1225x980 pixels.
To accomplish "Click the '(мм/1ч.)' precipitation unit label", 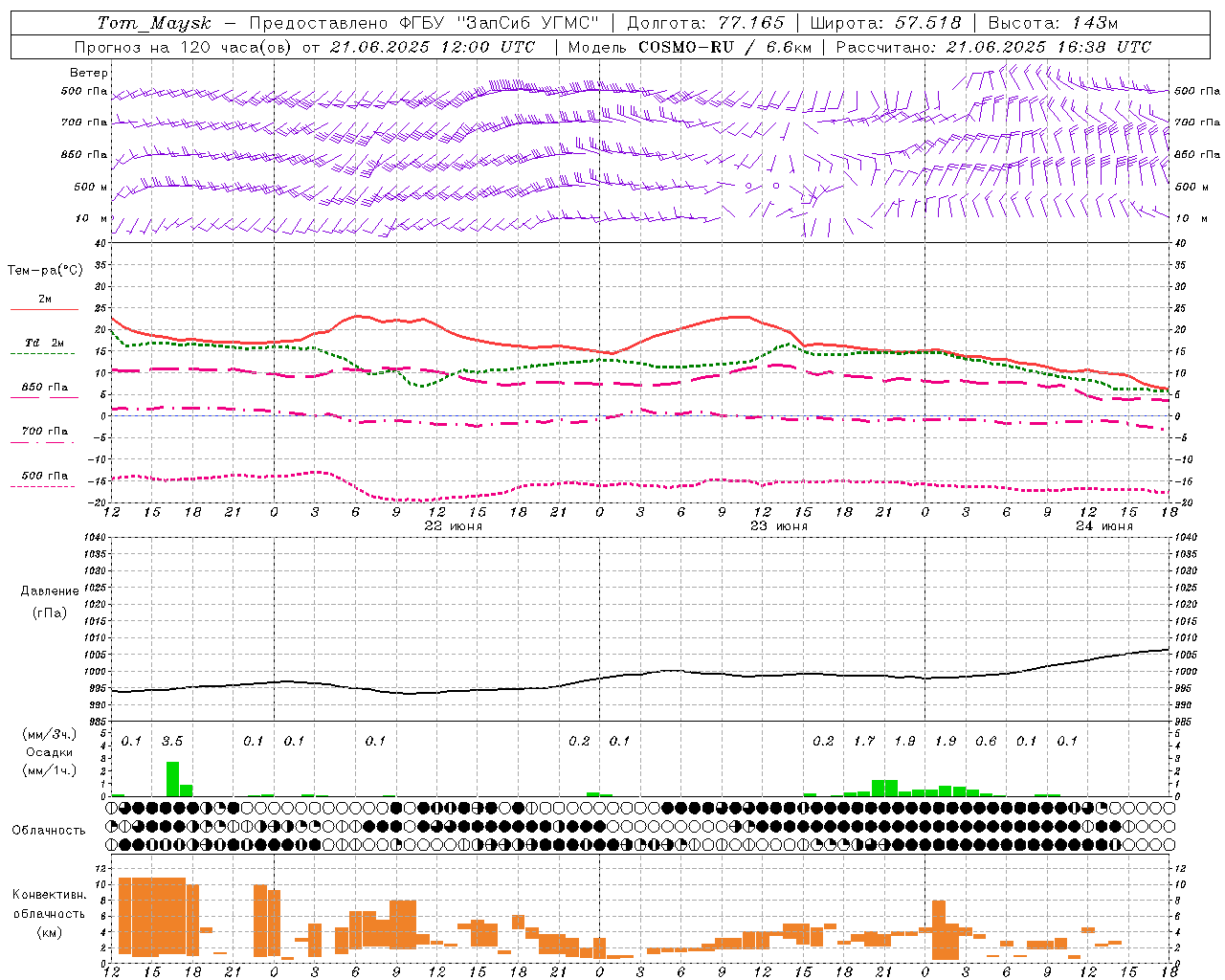I will [x=49, y=770].
